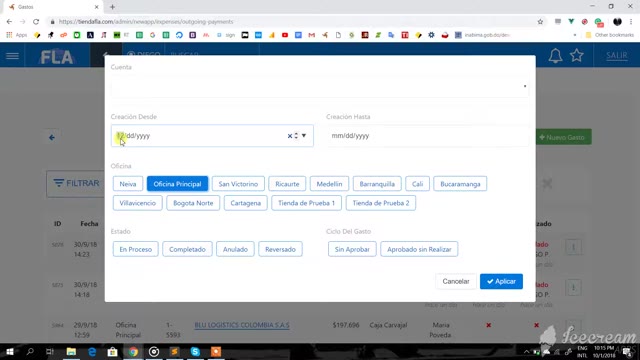The width and height of the screenshot is (640, 360).
Task: Switch to Chrome in the taskbar
Action: tap(133, 351)
